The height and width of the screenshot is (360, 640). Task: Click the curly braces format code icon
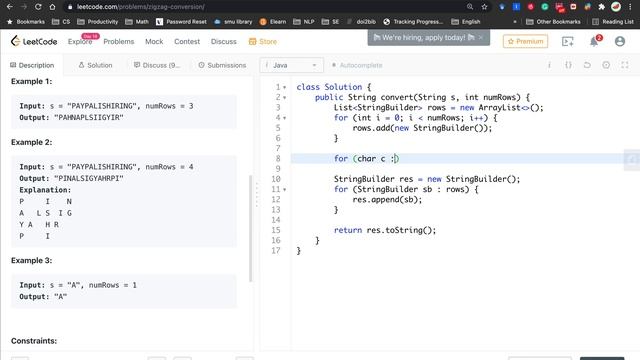pos(568,65)
